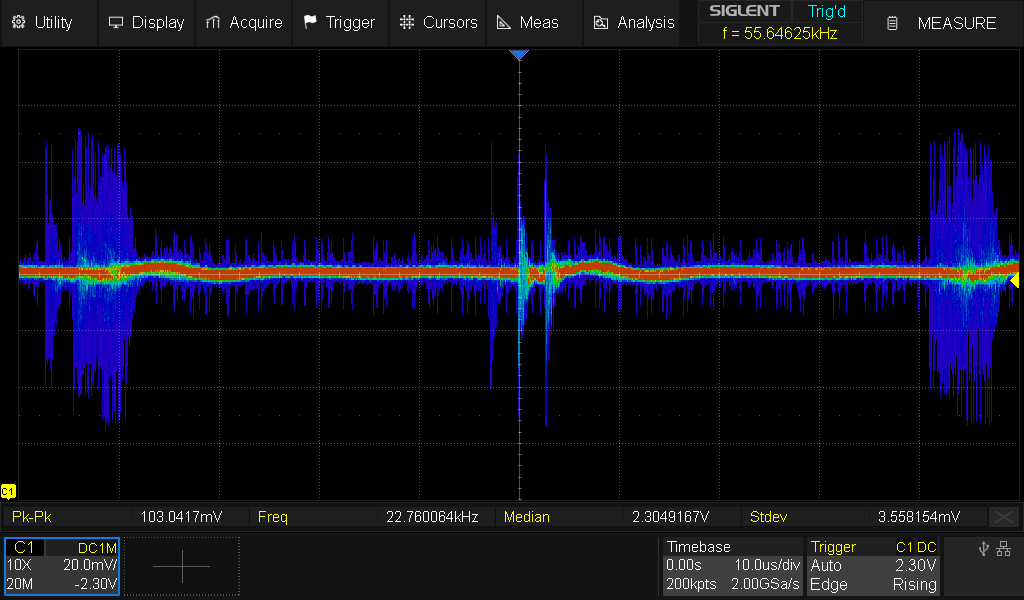Click the plus icon to add channel
Screen dimensions: 1024x600
point(182,566)
